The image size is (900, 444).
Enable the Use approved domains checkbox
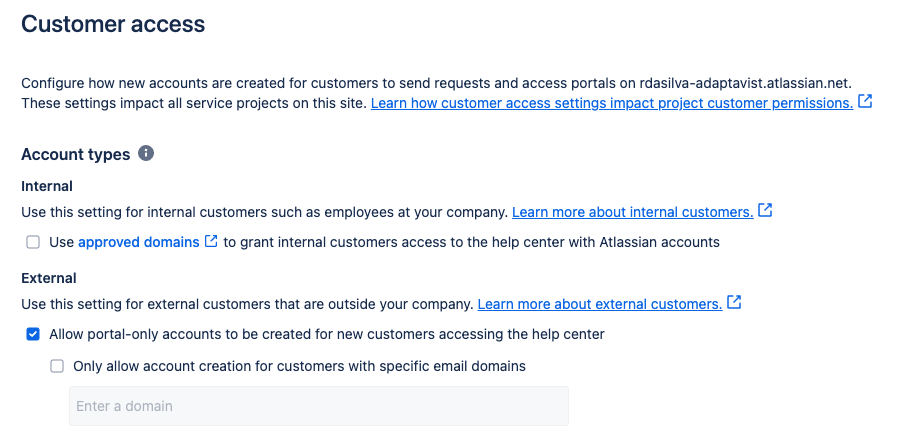coord(33,242)
